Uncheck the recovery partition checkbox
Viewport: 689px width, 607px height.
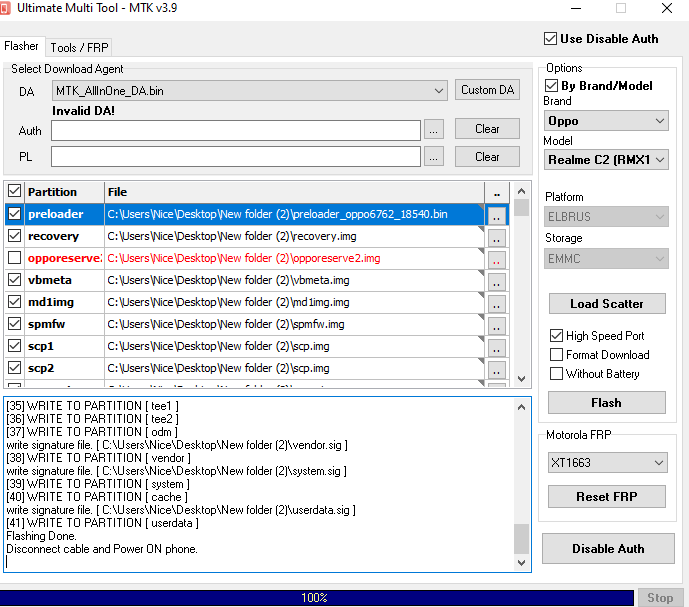pos(15,236)
